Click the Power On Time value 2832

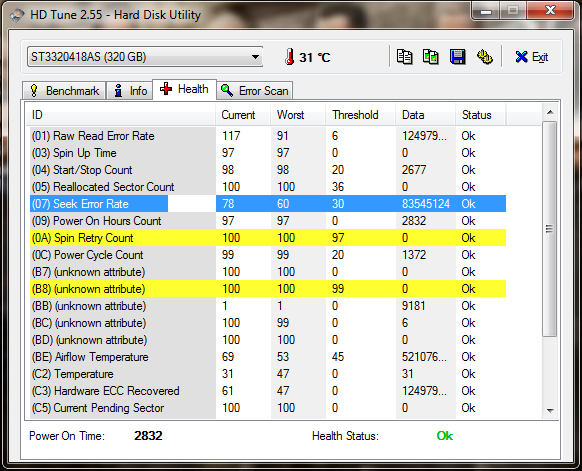point(148,436)
